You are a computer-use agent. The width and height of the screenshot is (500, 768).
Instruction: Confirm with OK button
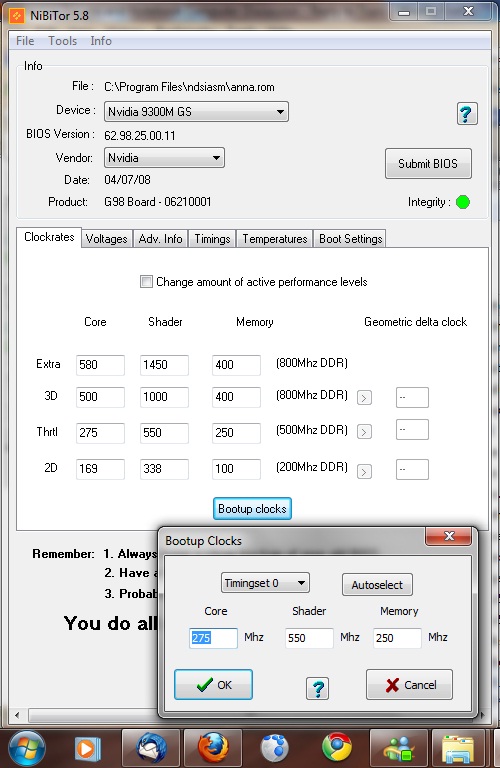(x=214, y=684)
